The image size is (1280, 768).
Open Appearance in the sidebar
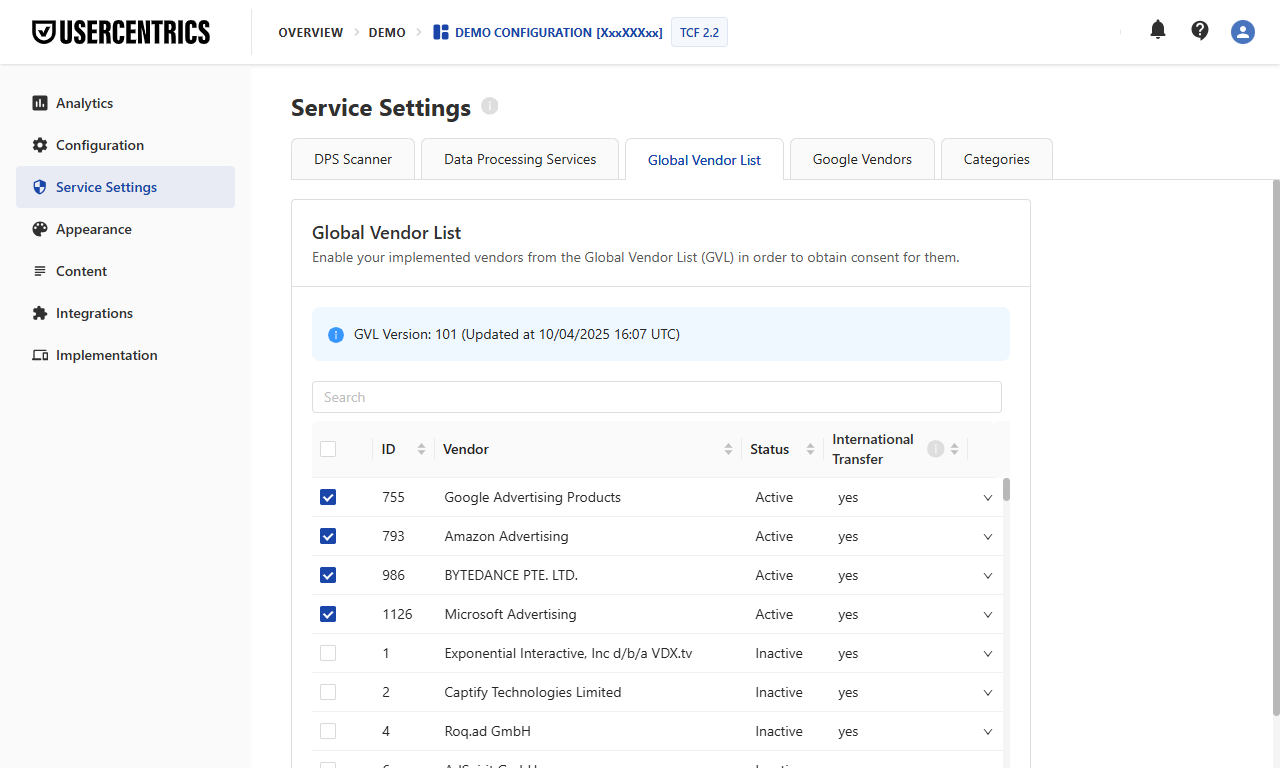(125, 229)
